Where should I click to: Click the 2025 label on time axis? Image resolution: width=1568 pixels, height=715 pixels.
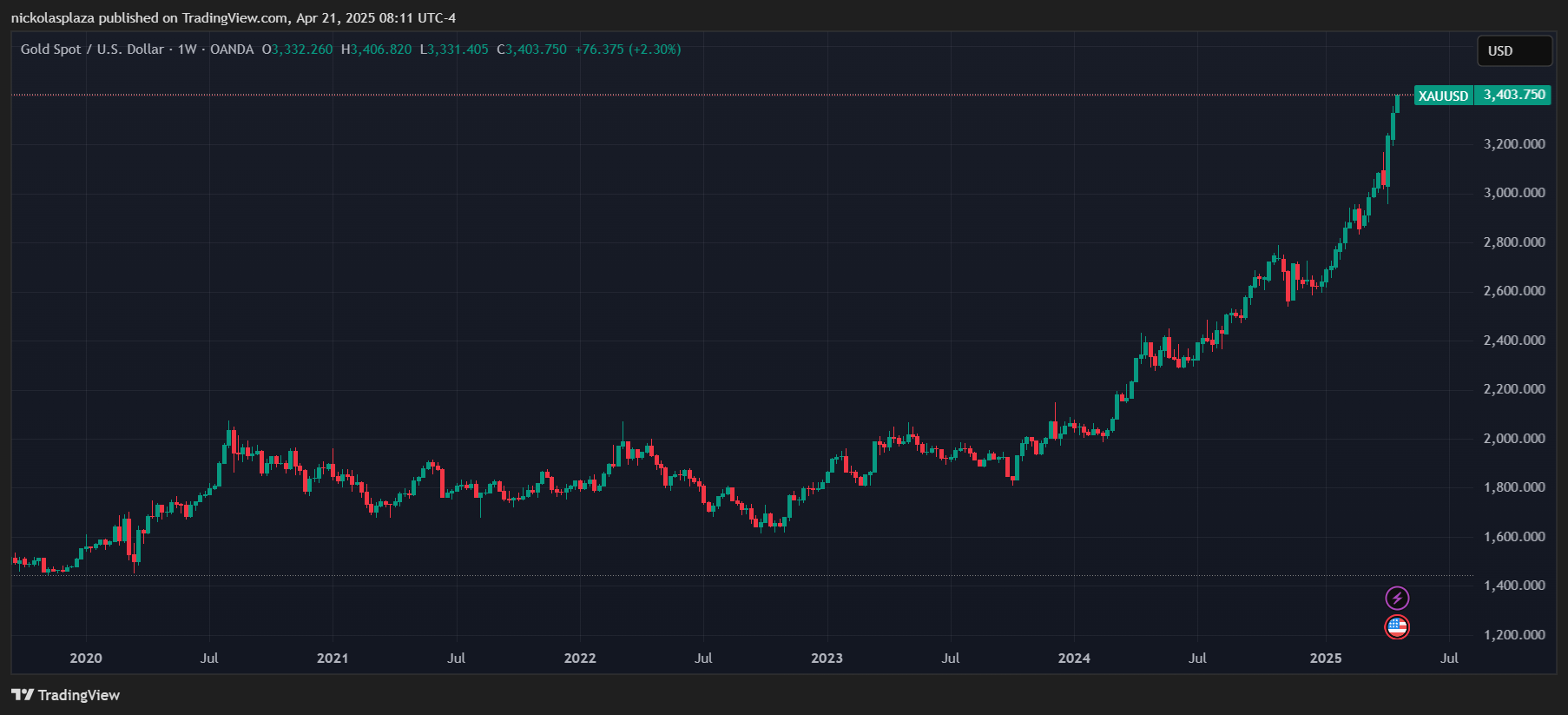(1325, 658)
